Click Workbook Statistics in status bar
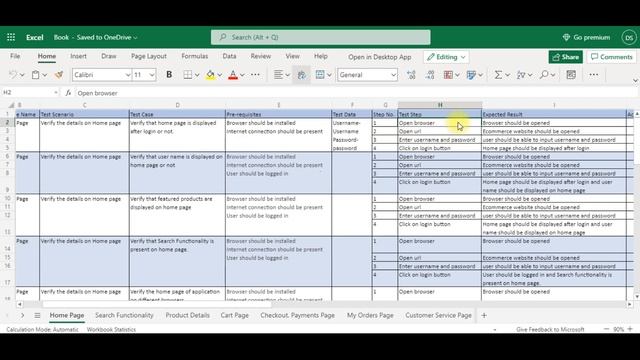 [111, 329]
